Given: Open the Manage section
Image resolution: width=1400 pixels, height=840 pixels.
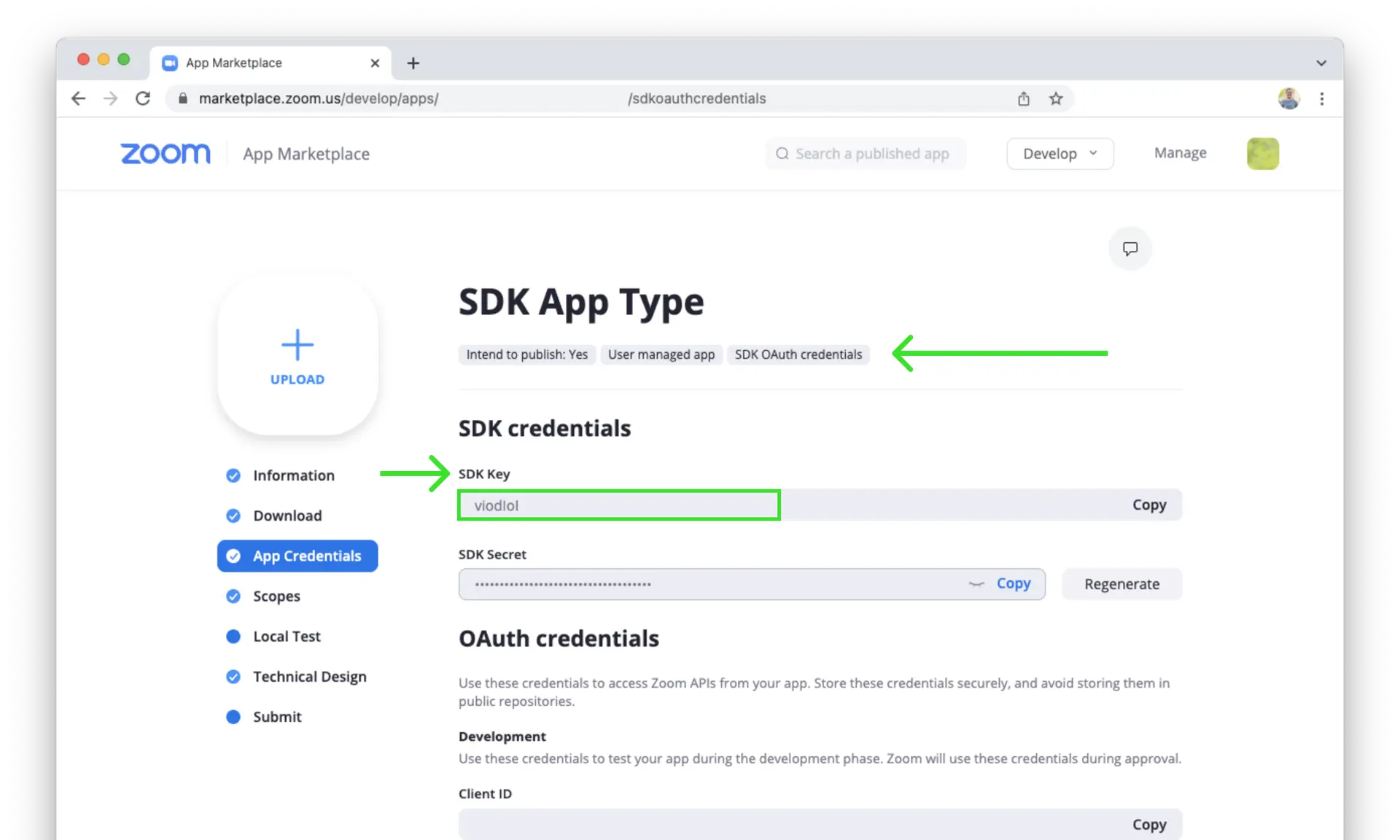Looking at the screenshot, I should (x=1179, y=153).
